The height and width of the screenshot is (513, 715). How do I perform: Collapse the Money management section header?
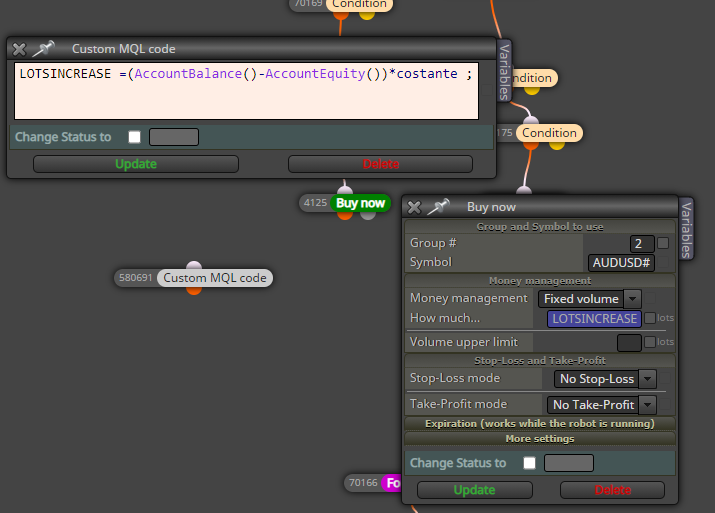(x=540, y=280)
